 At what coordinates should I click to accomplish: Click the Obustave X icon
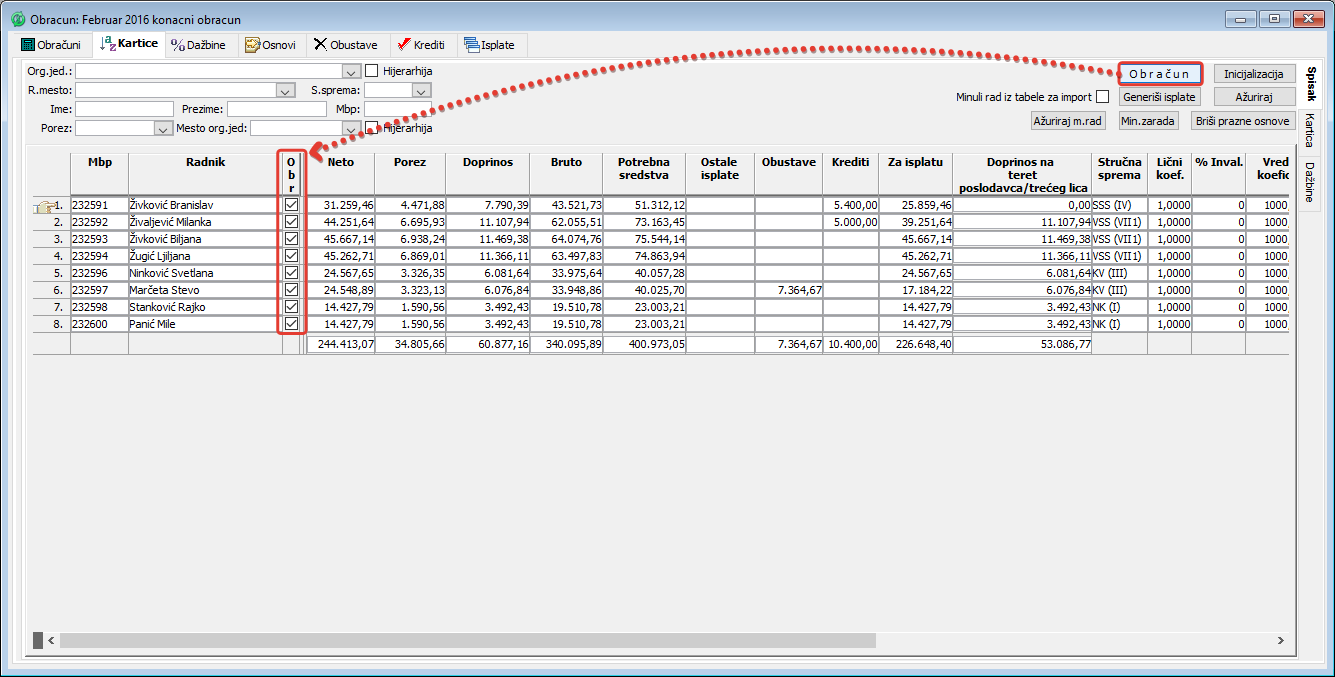coord(320,45)
